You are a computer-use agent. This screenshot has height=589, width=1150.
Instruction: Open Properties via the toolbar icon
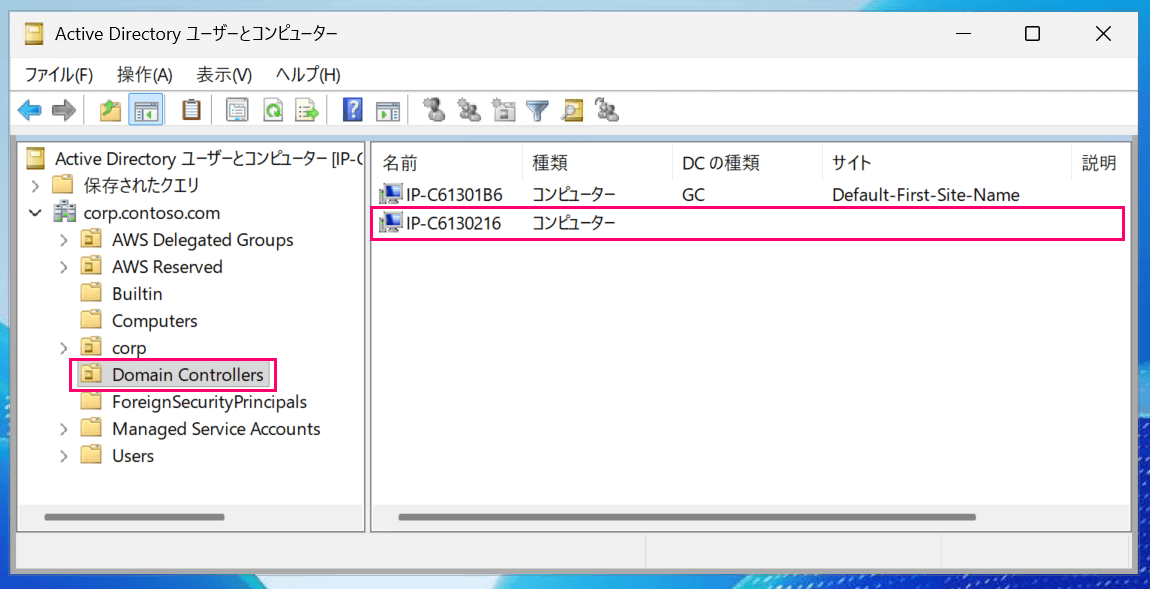coord(237,111)
